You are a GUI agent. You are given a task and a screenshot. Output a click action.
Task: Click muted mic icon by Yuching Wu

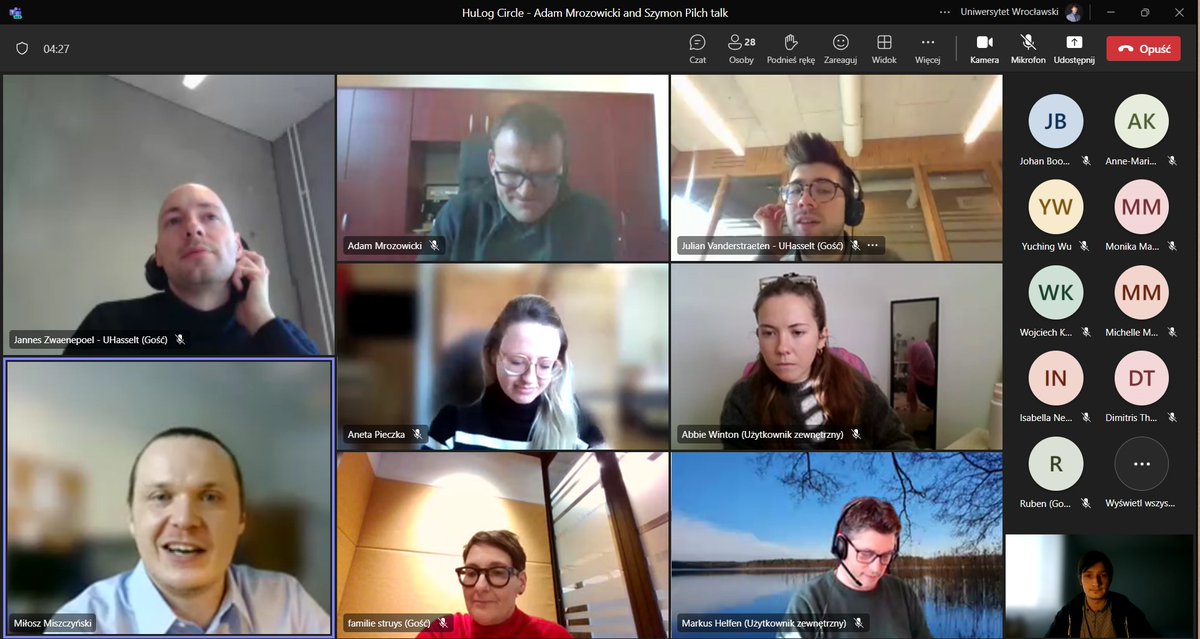[x=1085, y=246]
